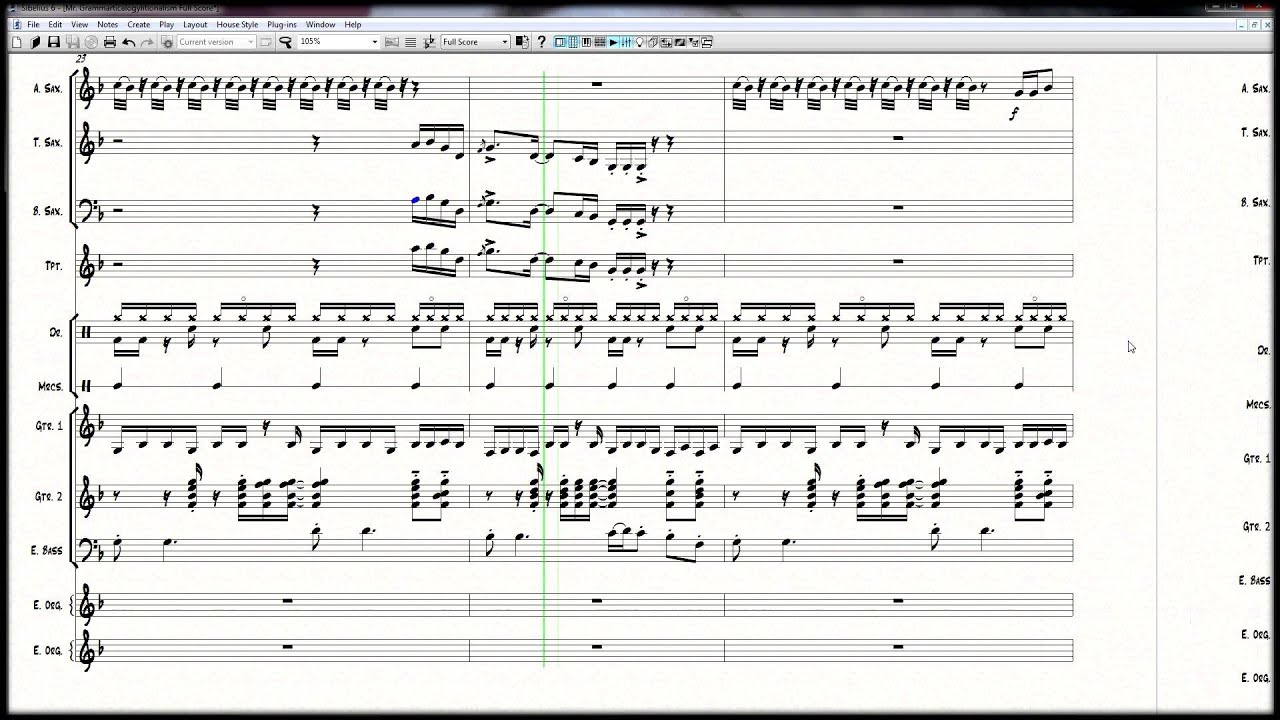The image size is (1280, 720).
Task: Open the Window menu
Action: pos(320,24)
